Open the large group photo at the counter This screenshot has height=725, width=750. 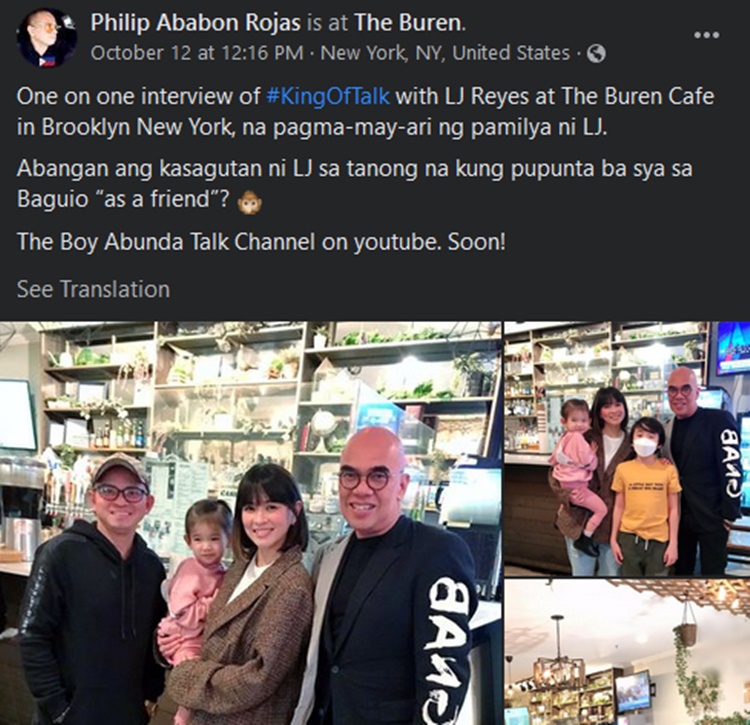coord(251,523)
